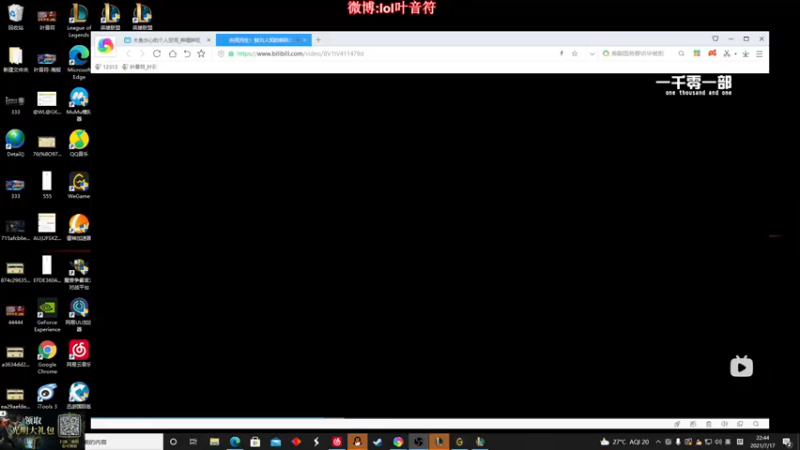Image resolution: width=800 pixels, height=450 pixels.
Task: Open Steam from the taskbar
Action: (378, 442)
